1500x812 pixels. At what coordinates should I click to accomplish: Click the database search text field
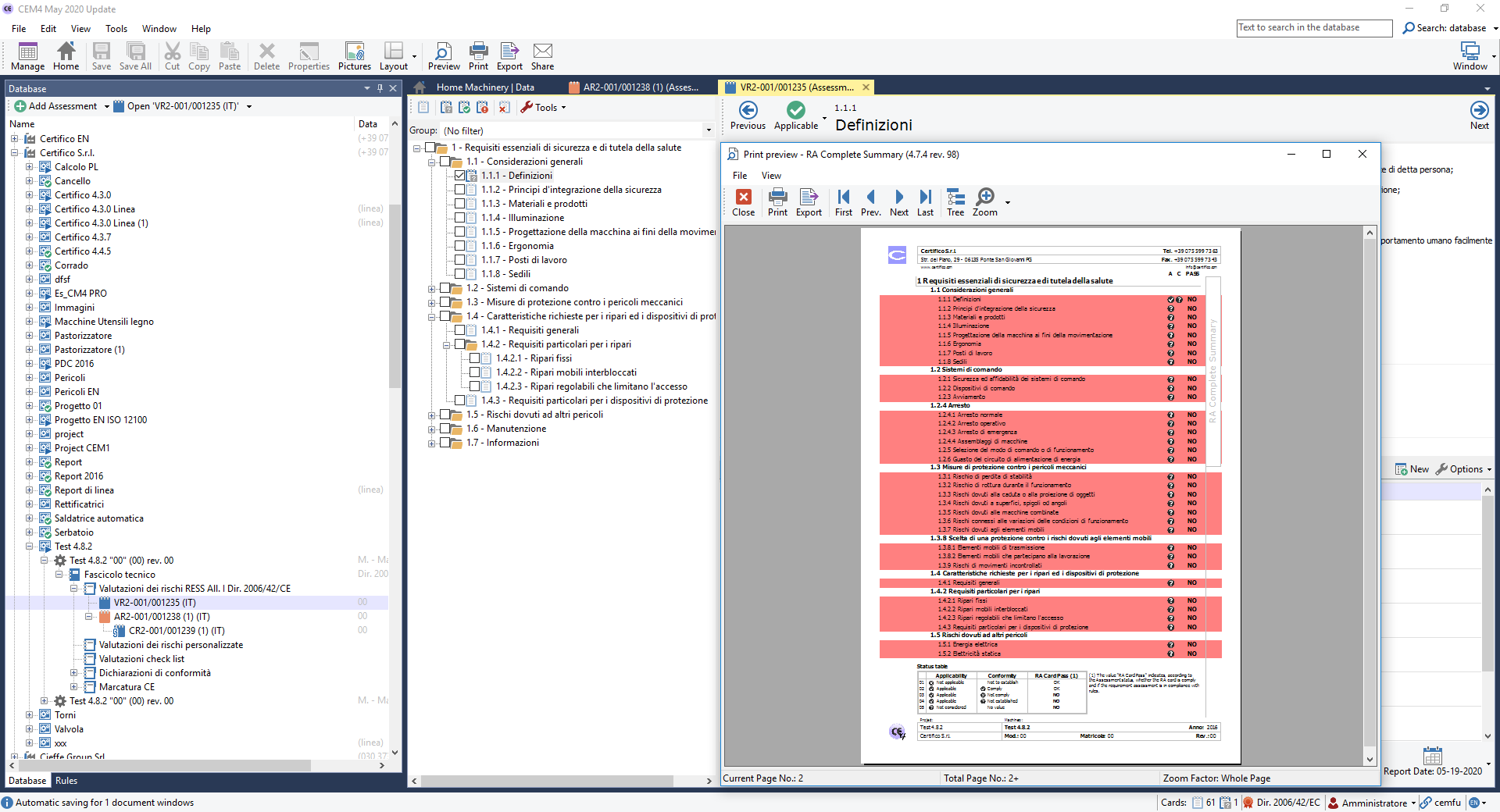(1314, 28)
